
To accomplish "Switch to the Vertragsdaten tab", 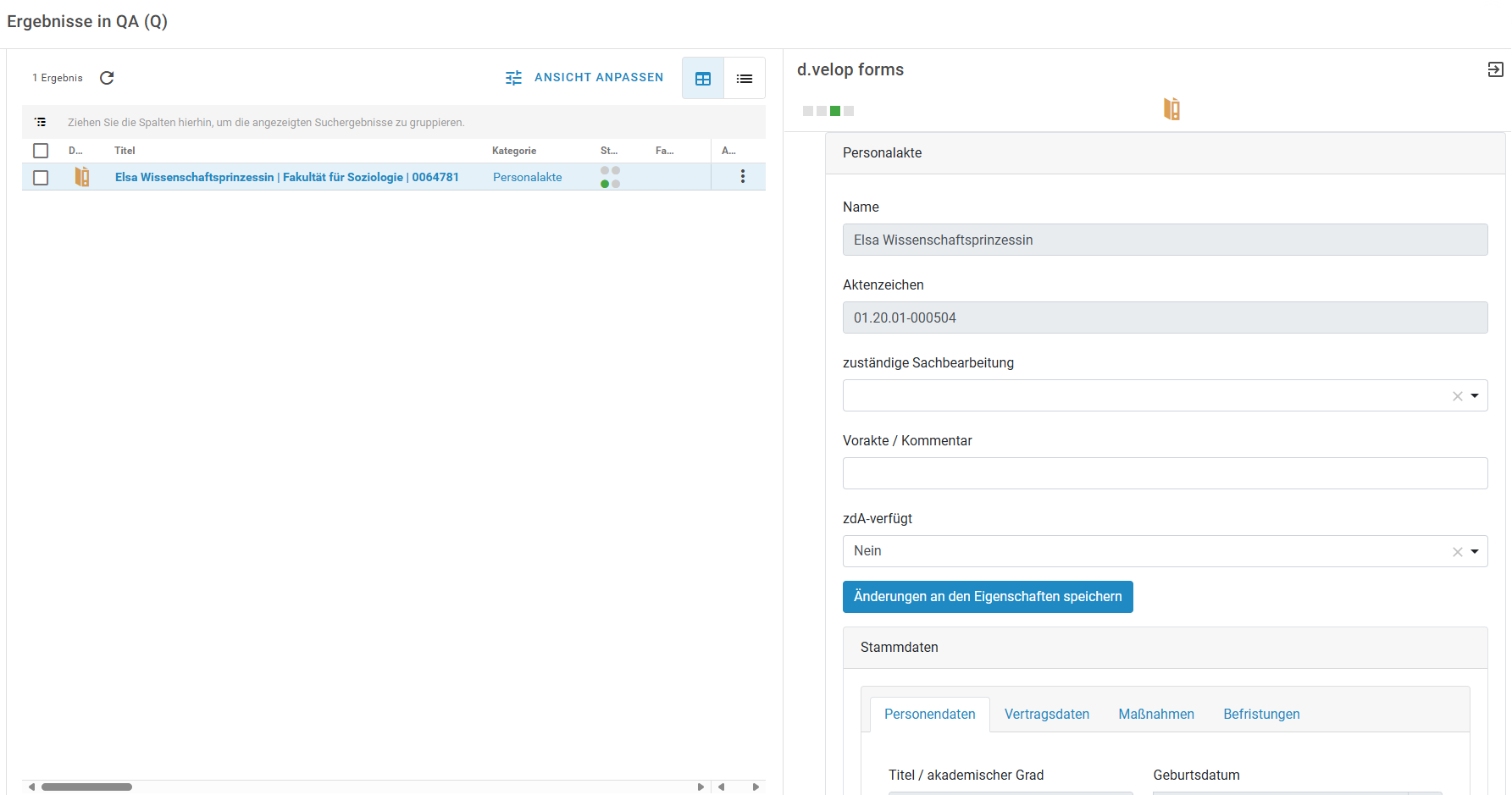I will click(x=1046, y=714).
